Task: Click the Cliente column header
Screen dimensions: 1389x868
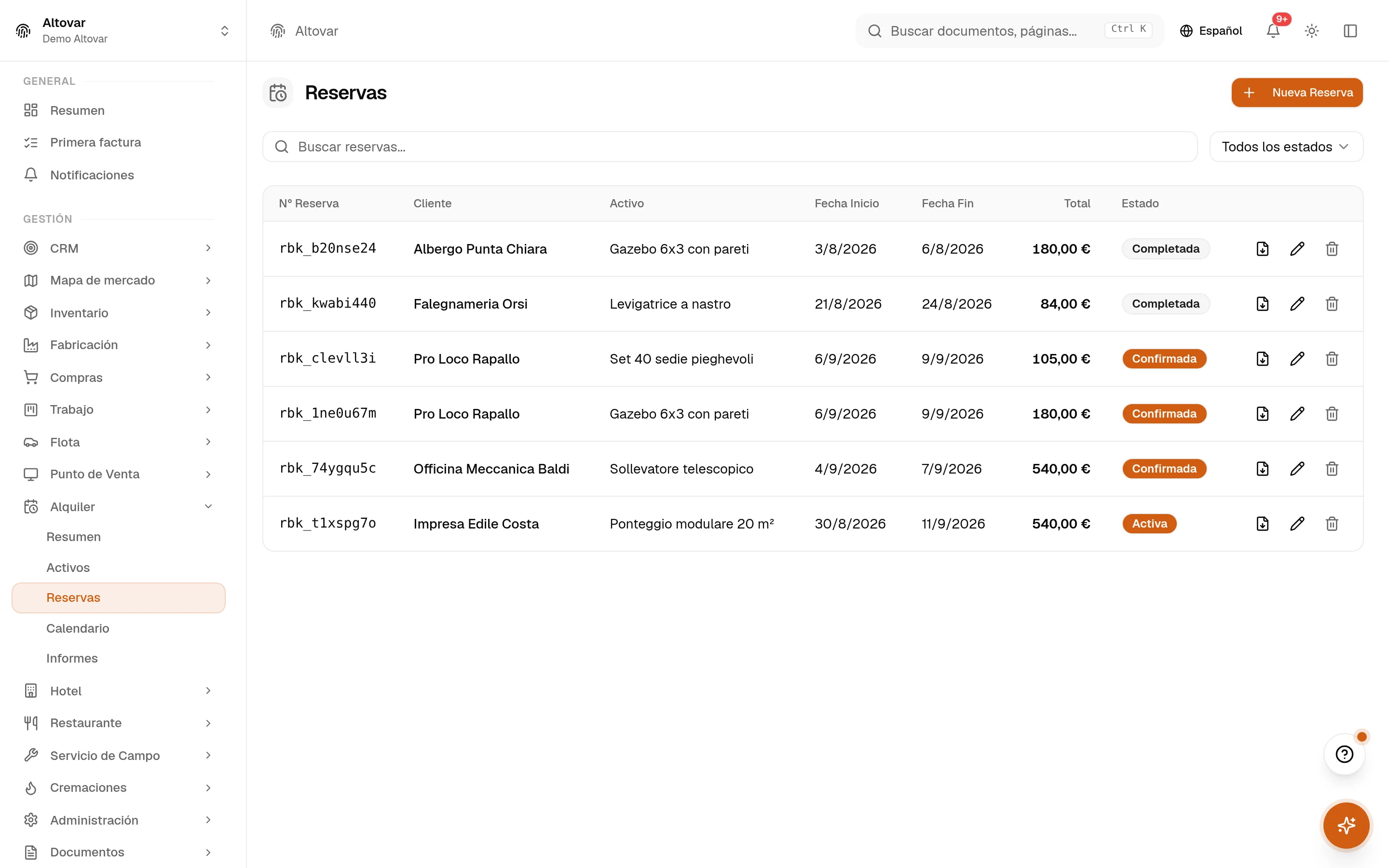Action: (432, 203)
